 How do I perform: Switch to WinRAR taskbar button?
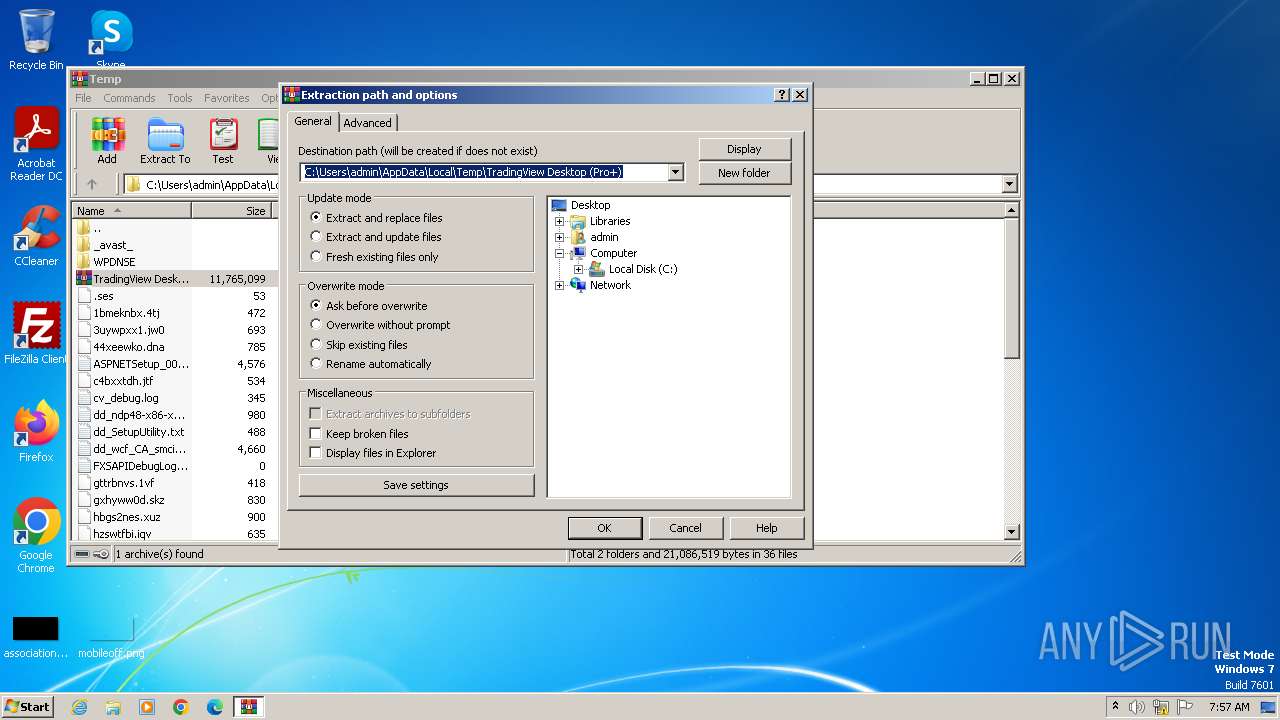point(249,707)
